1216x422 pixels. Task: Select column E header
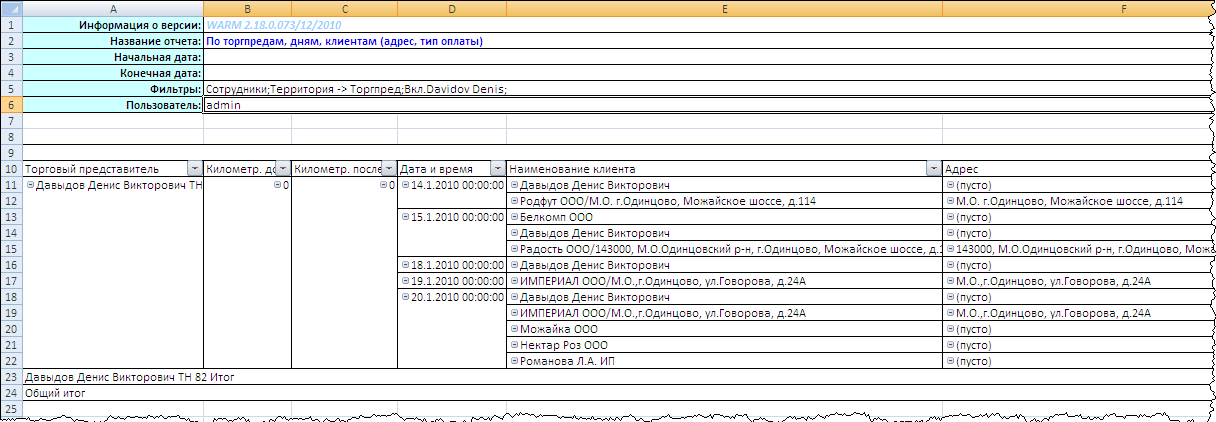724,9
